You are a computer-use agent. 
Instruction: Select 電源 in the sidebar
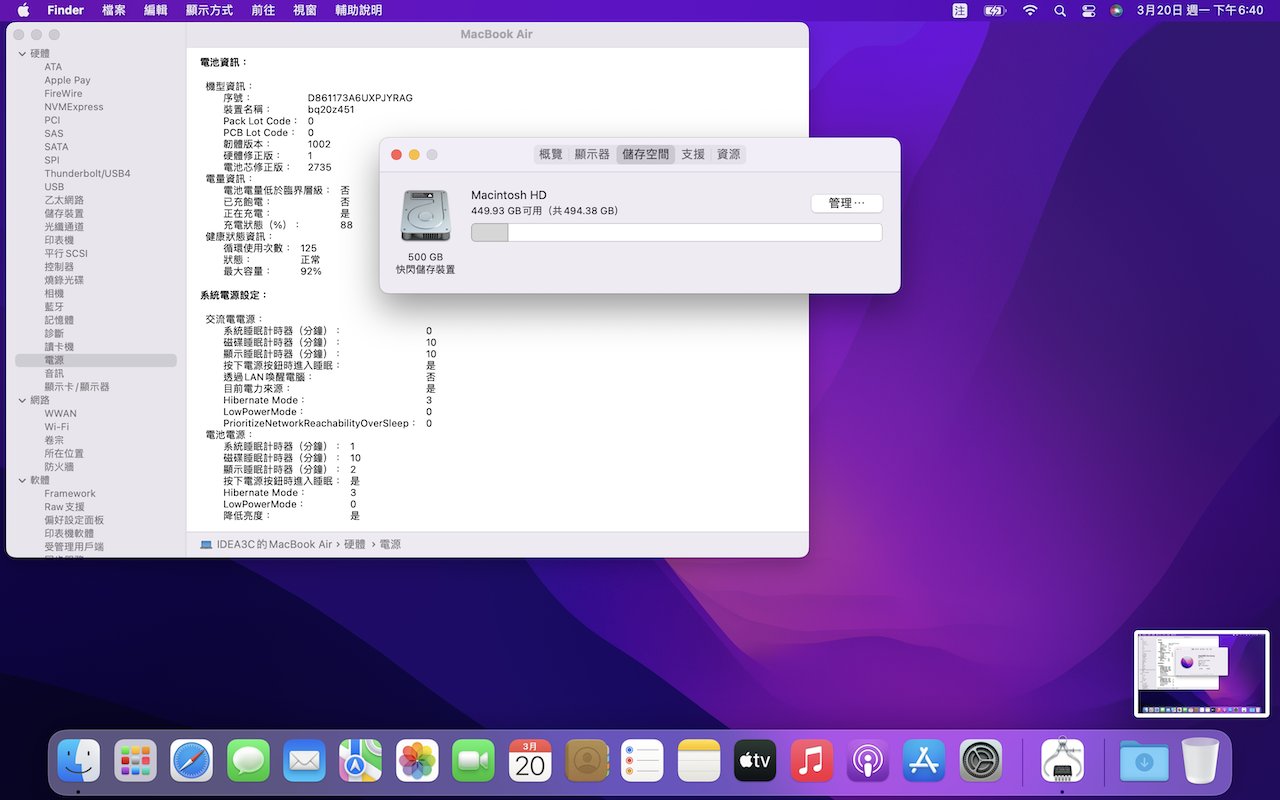tap(96, 360)
